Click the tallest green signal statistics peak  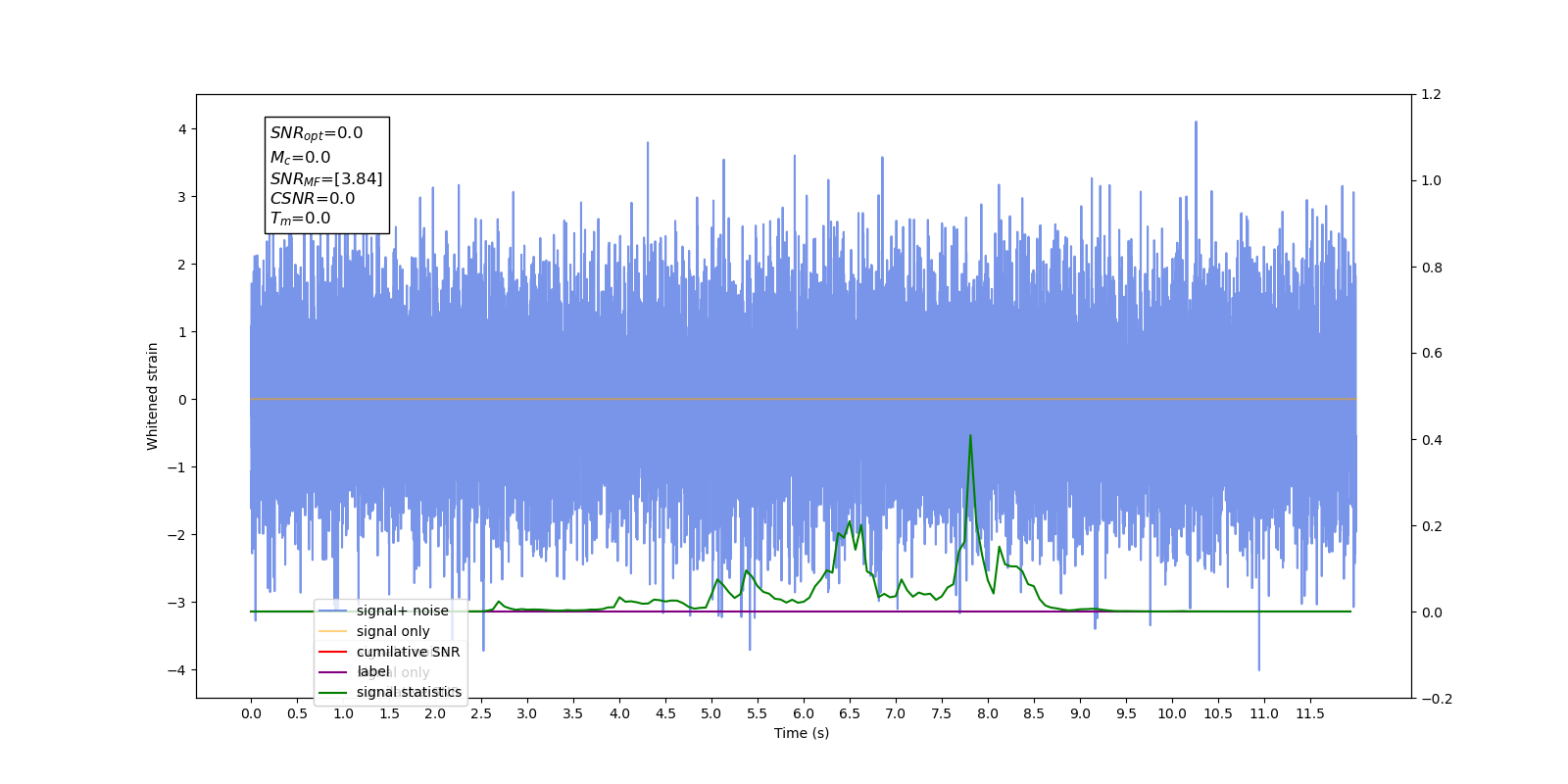pos(970,436)
